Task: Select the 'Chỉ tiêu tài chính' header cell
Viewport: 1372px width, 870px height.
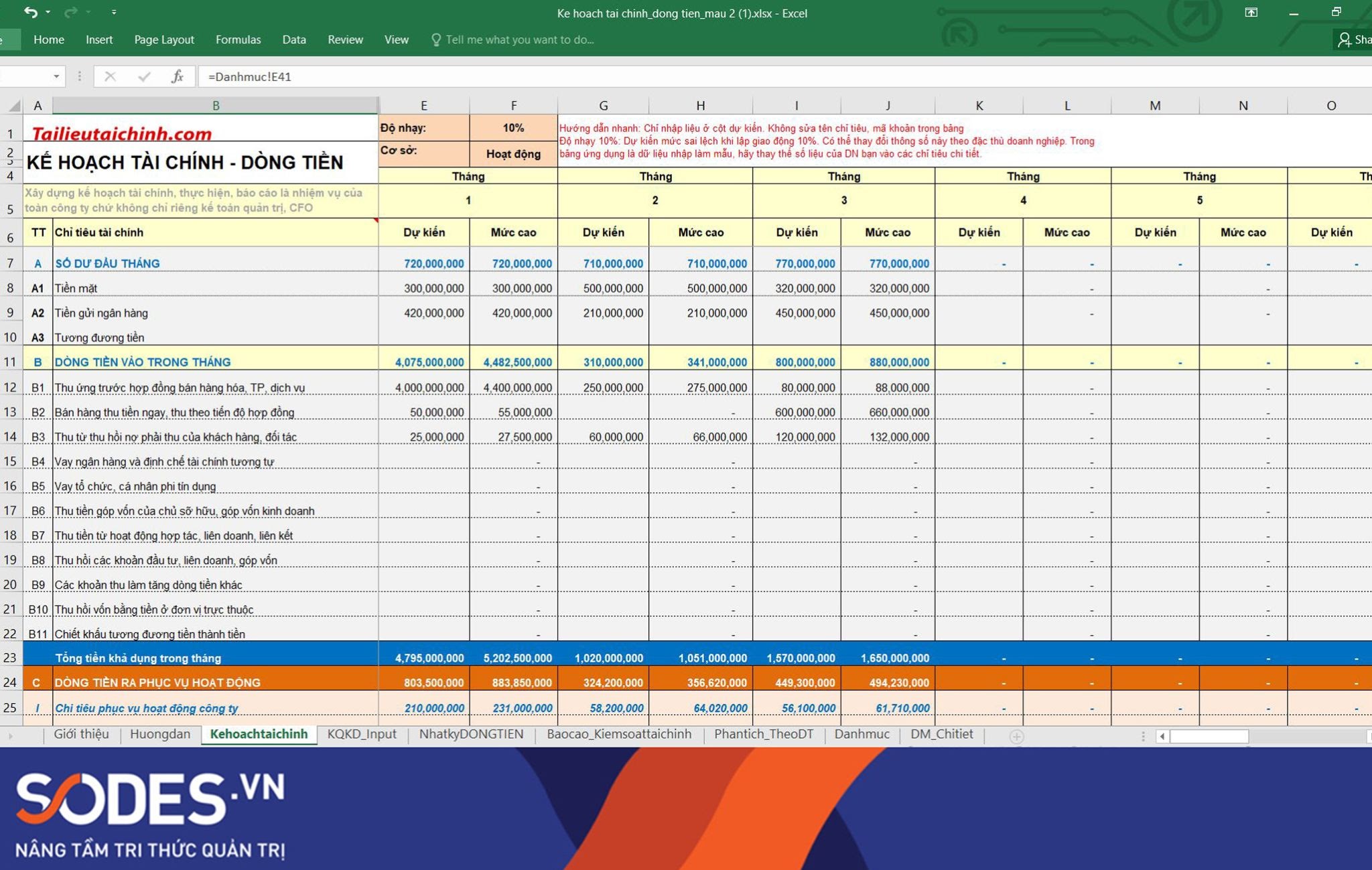Action: 215,232
